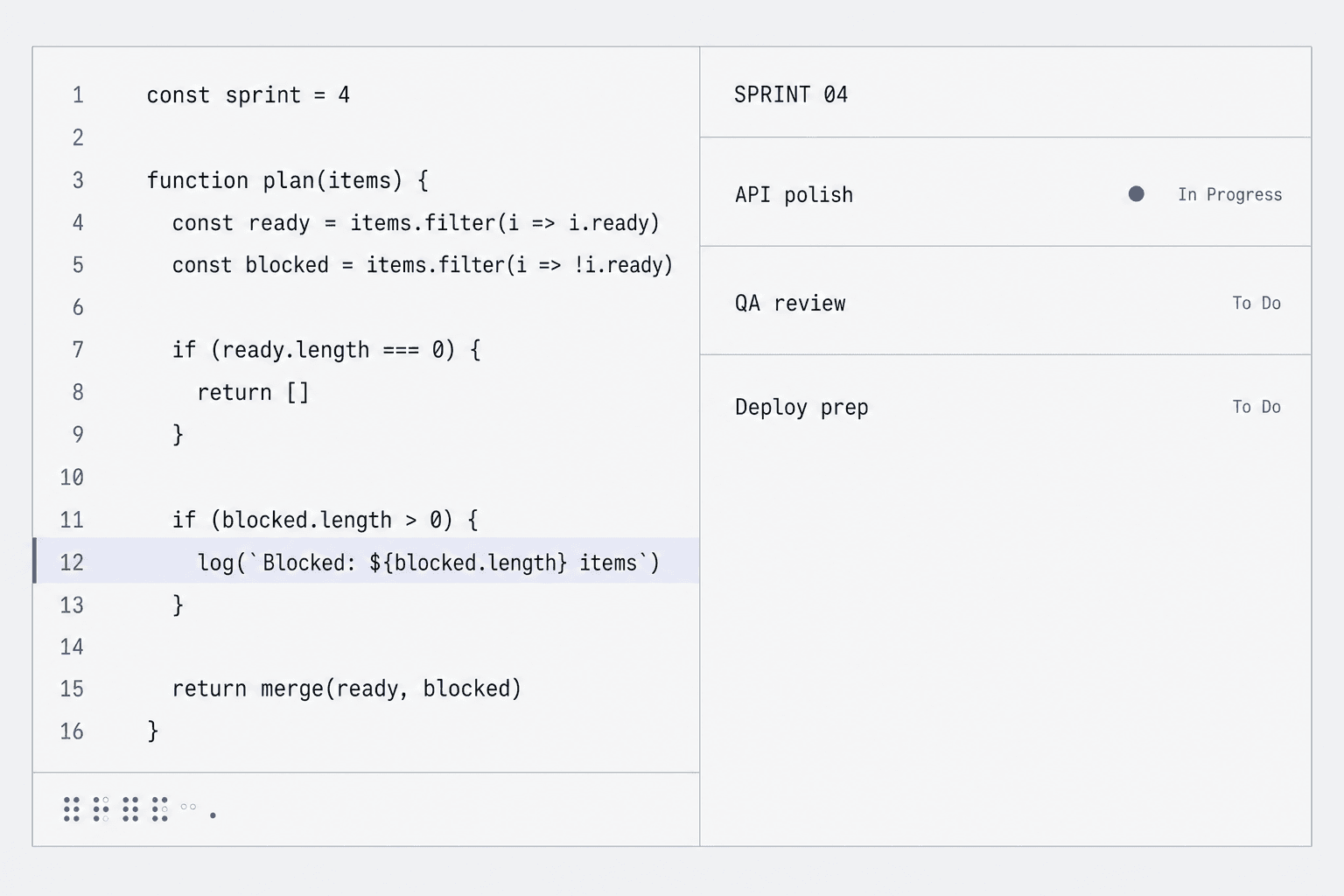Toggle QA review To Do status
The width and height of the screenshot is (1344, 896).
(1256, 303)
